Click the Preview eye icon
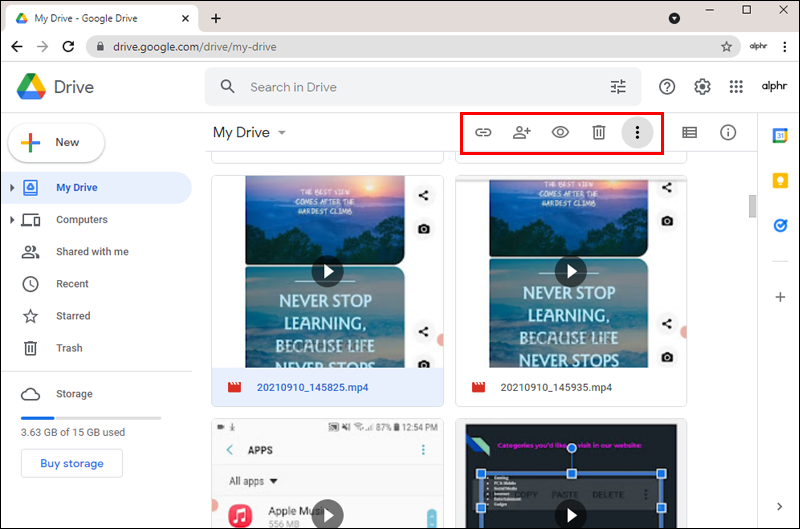 pos(560,133)
